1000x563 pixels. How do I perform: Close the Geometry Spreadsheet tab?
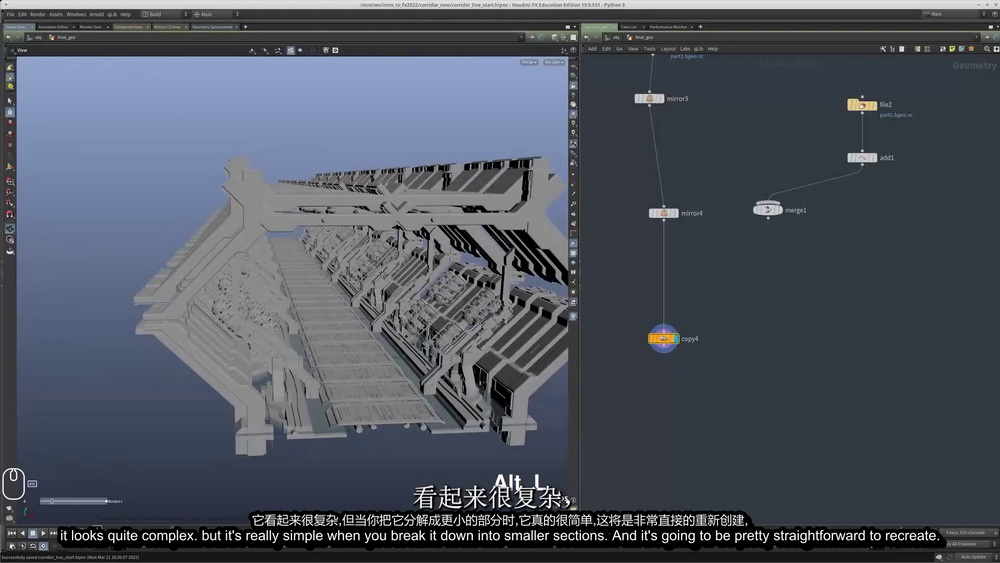(237, 27)
